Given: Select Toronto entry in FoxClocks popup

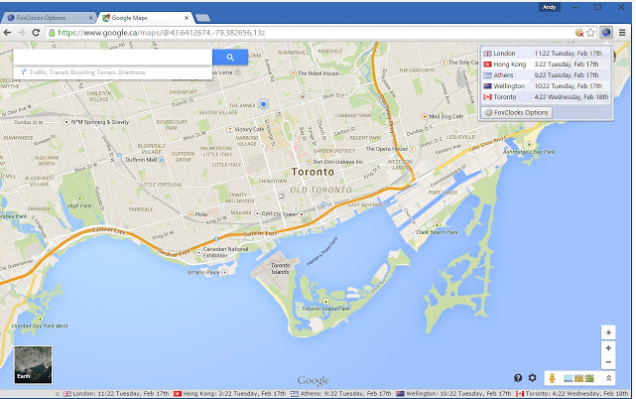Looking at the screenshot, I should [546, 97].
